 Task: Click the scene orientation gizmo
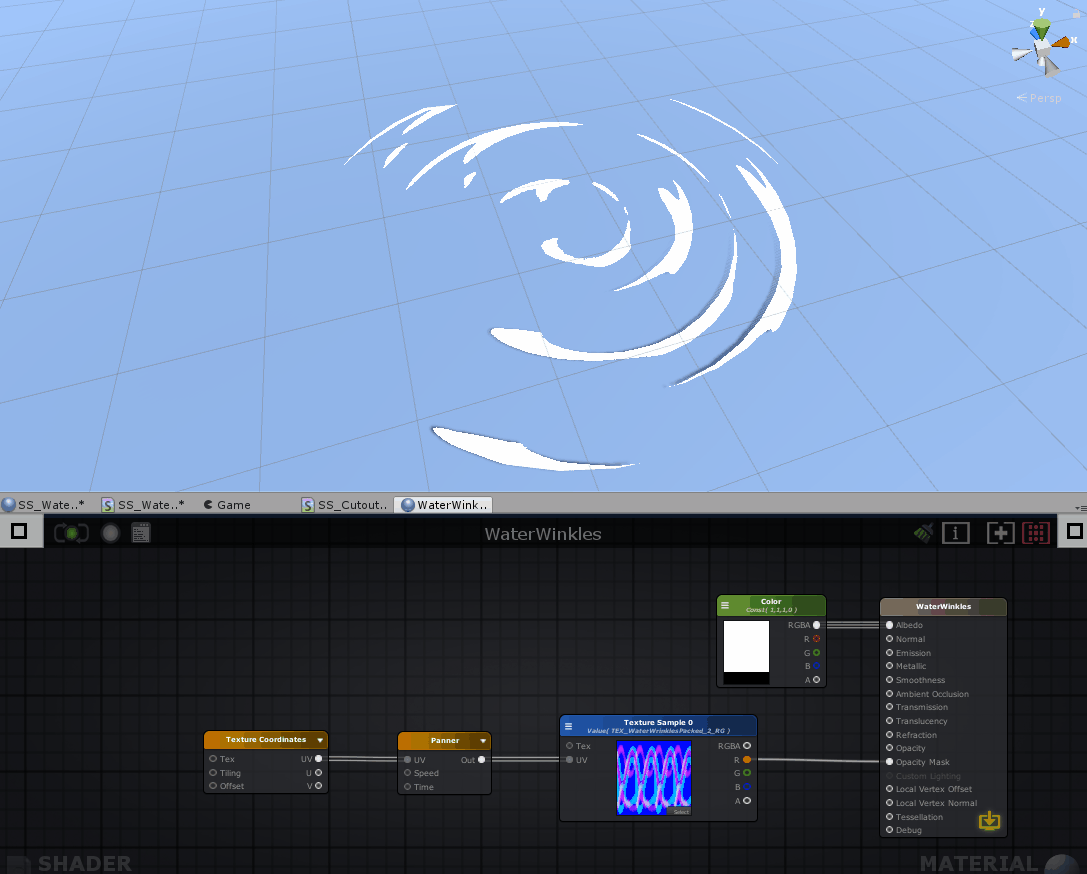pos(1042,49)
